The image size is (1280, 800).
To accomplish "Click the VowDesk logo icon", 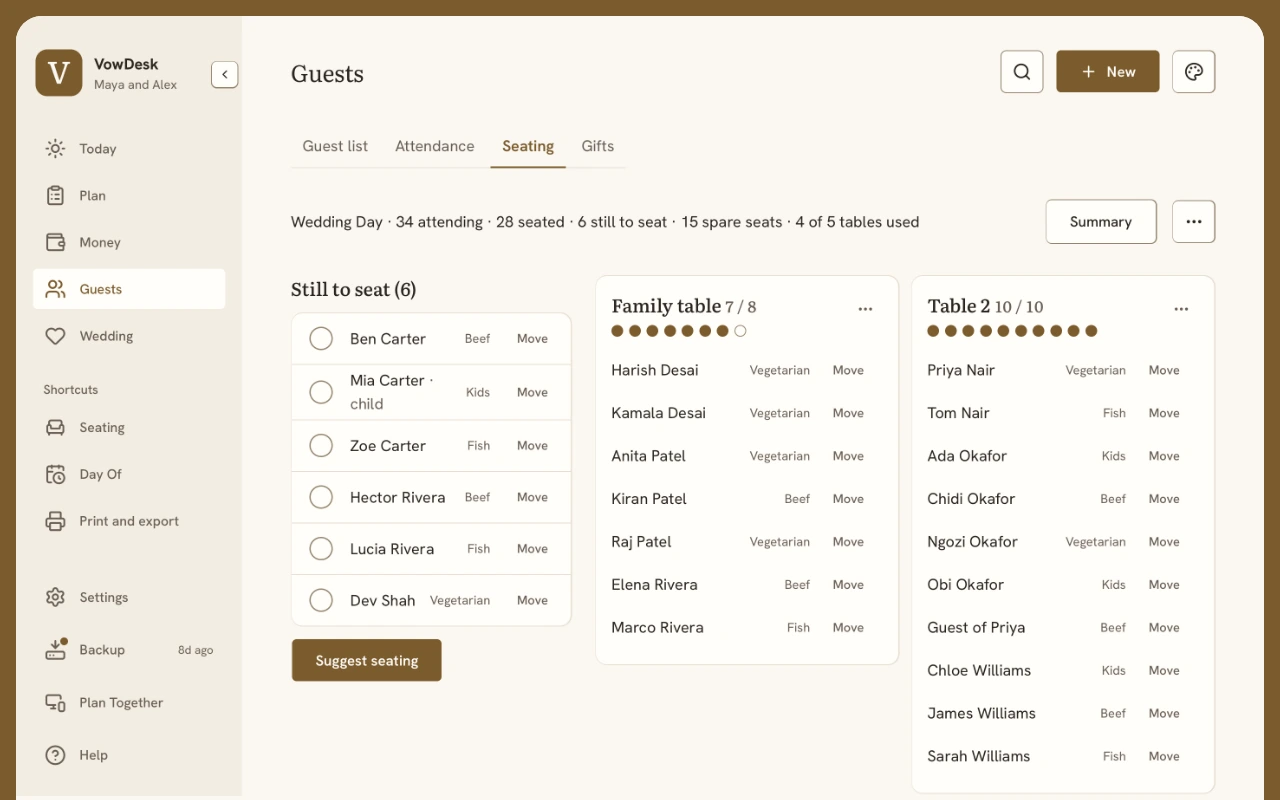I will coord(59,73).
